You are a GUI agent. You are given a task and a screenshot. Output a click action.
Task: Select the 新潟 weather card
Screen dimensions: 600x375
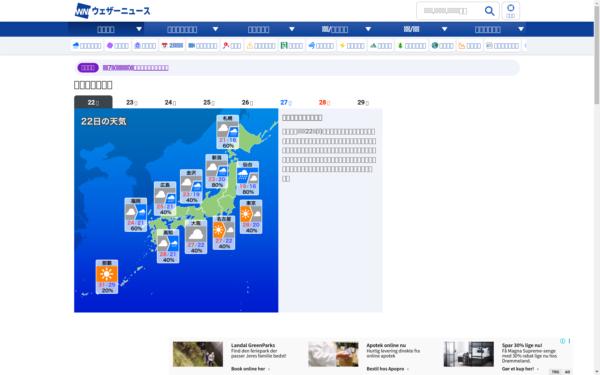(217, 171)
